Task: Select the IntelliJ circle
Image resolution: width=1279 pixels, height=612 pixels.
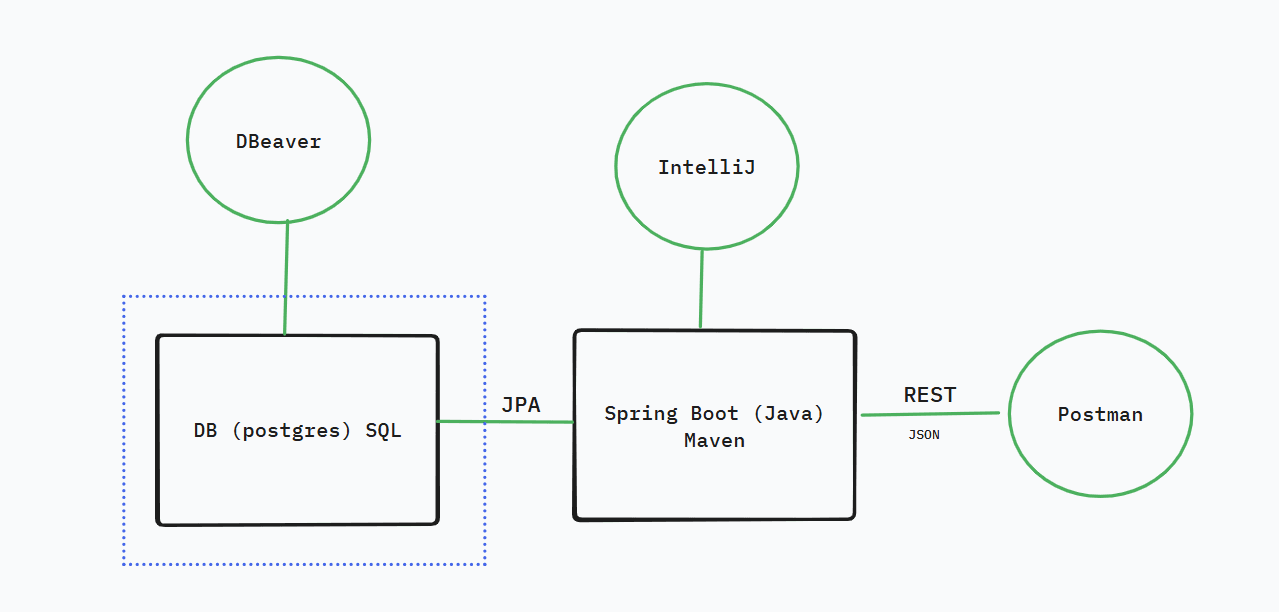Action: (x=706, y=167)
